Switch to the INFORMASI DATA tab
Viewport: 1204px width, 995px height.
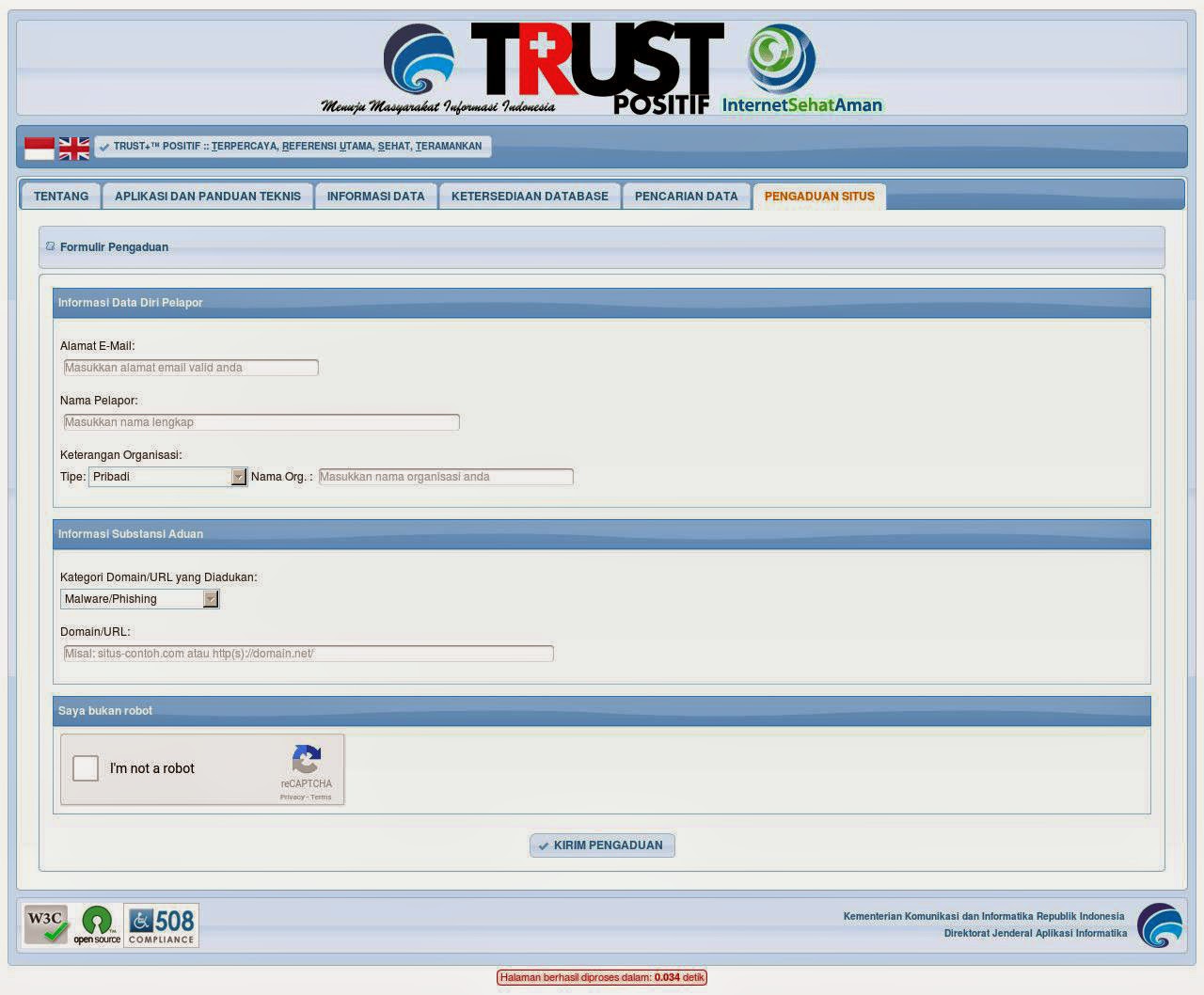376,196
